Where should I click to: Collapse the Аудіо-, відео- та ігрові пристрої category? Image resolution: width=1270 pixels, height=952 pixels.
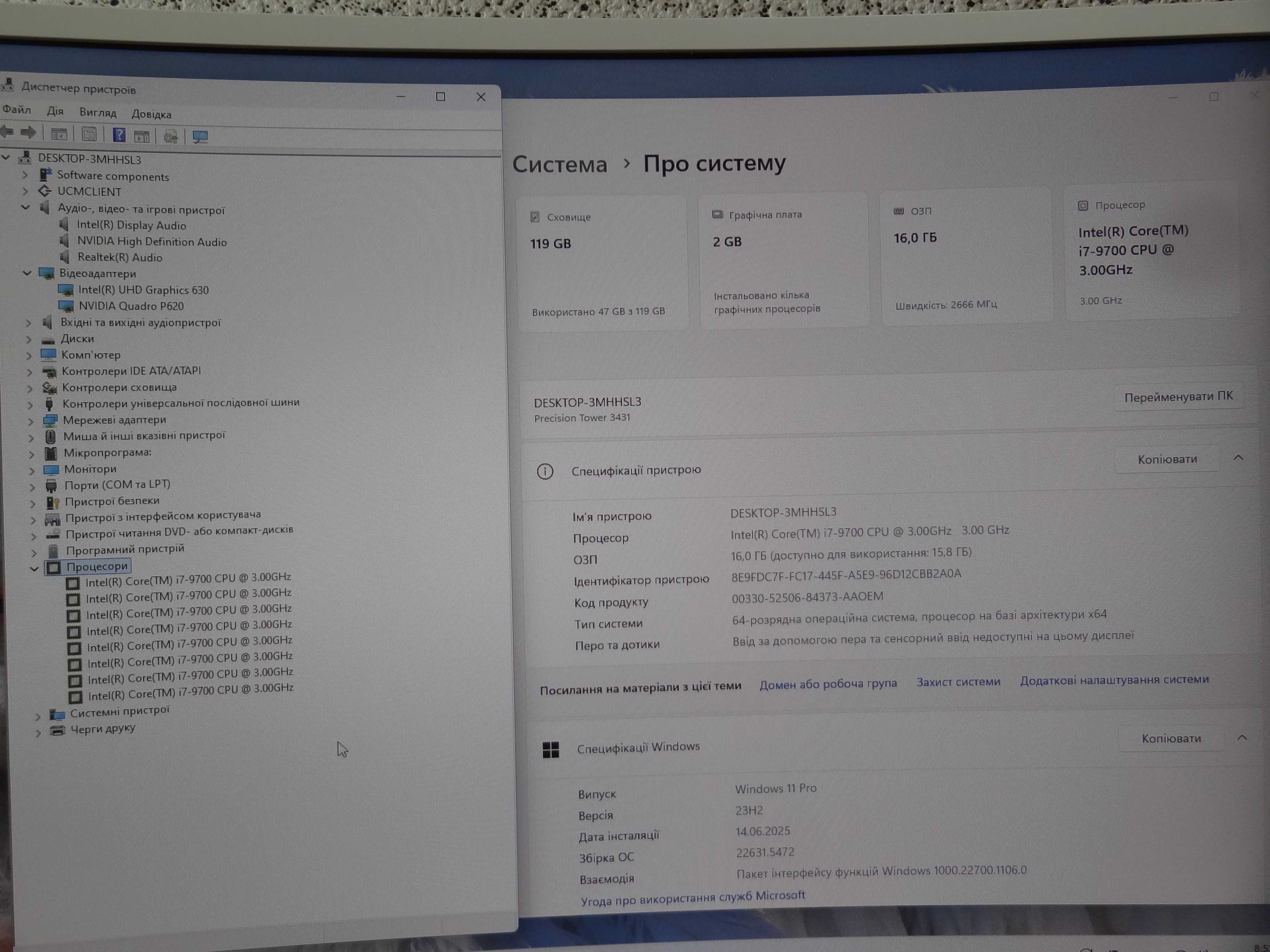pos(25,208)
